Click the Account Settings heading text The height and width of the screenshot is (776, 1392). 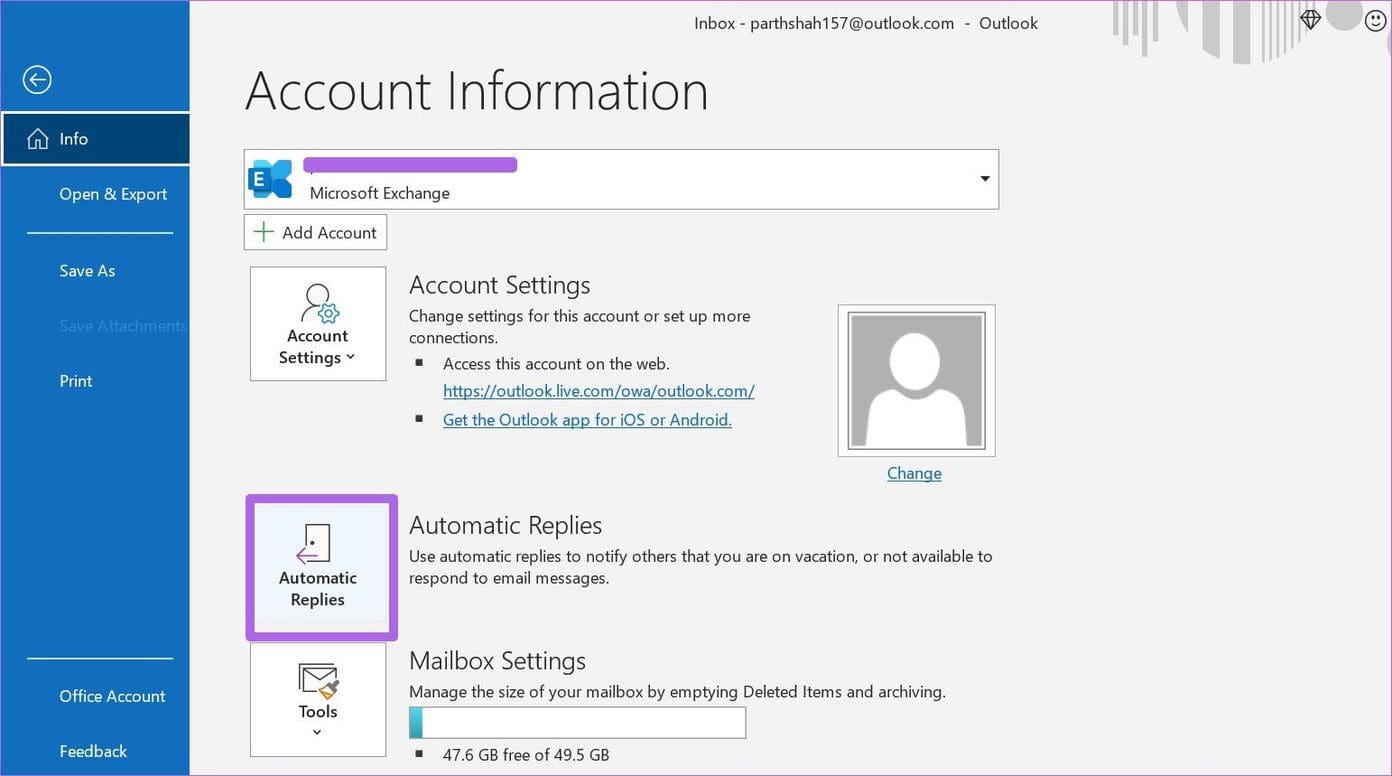pyautogui.click(x=500, y=285)
